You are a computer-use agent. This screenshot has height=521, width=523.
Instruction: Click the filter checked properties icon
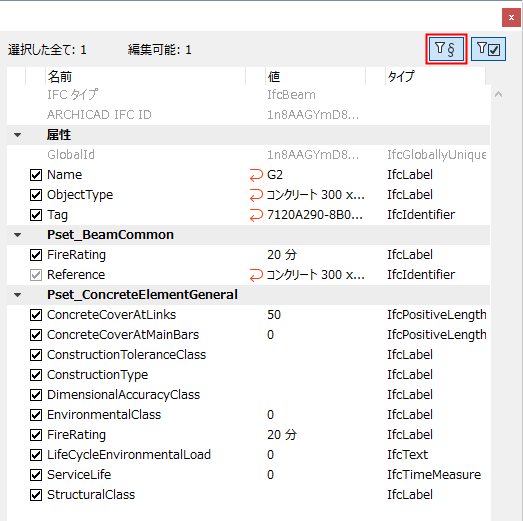(x=488, y=49)
